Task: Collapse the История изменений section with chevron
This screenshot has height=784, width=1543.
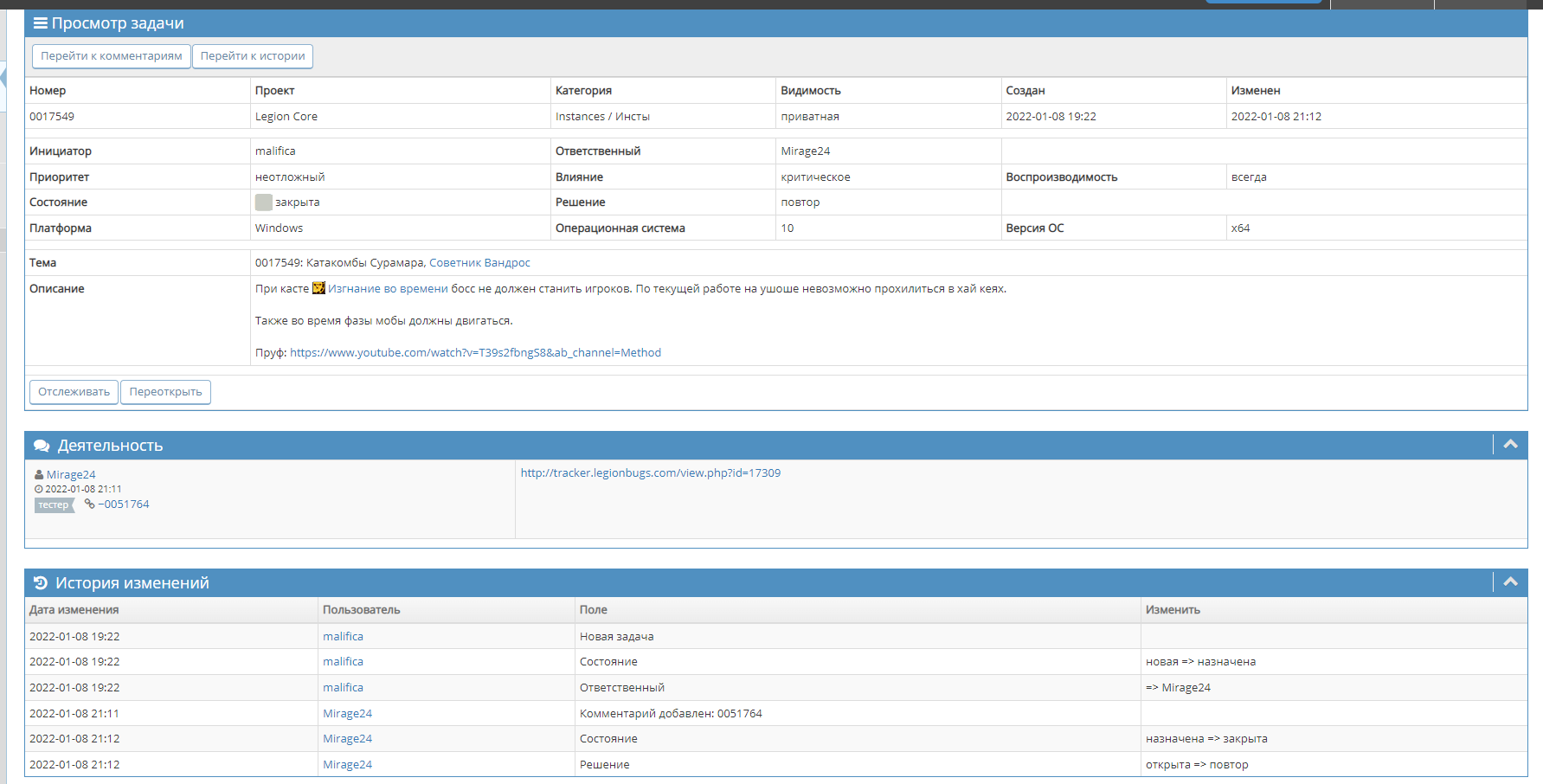Action: [1510, 582]
